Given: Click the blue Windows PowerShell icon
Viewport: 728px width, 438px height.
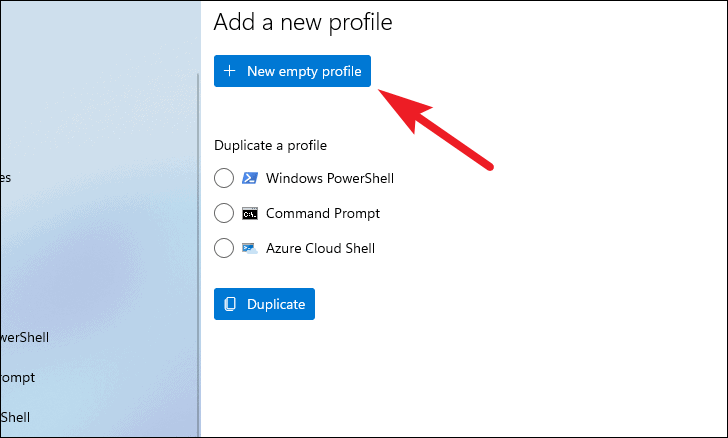Looking at the screenshot, I should [x=250, y=178].
